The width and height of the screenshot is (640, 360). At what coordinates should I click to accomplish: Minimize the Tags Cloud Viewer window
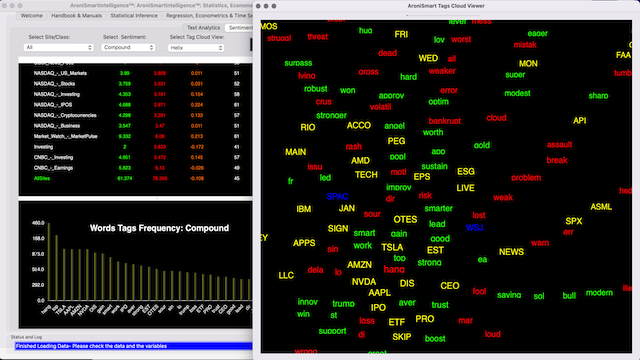[x=266, y=6]
